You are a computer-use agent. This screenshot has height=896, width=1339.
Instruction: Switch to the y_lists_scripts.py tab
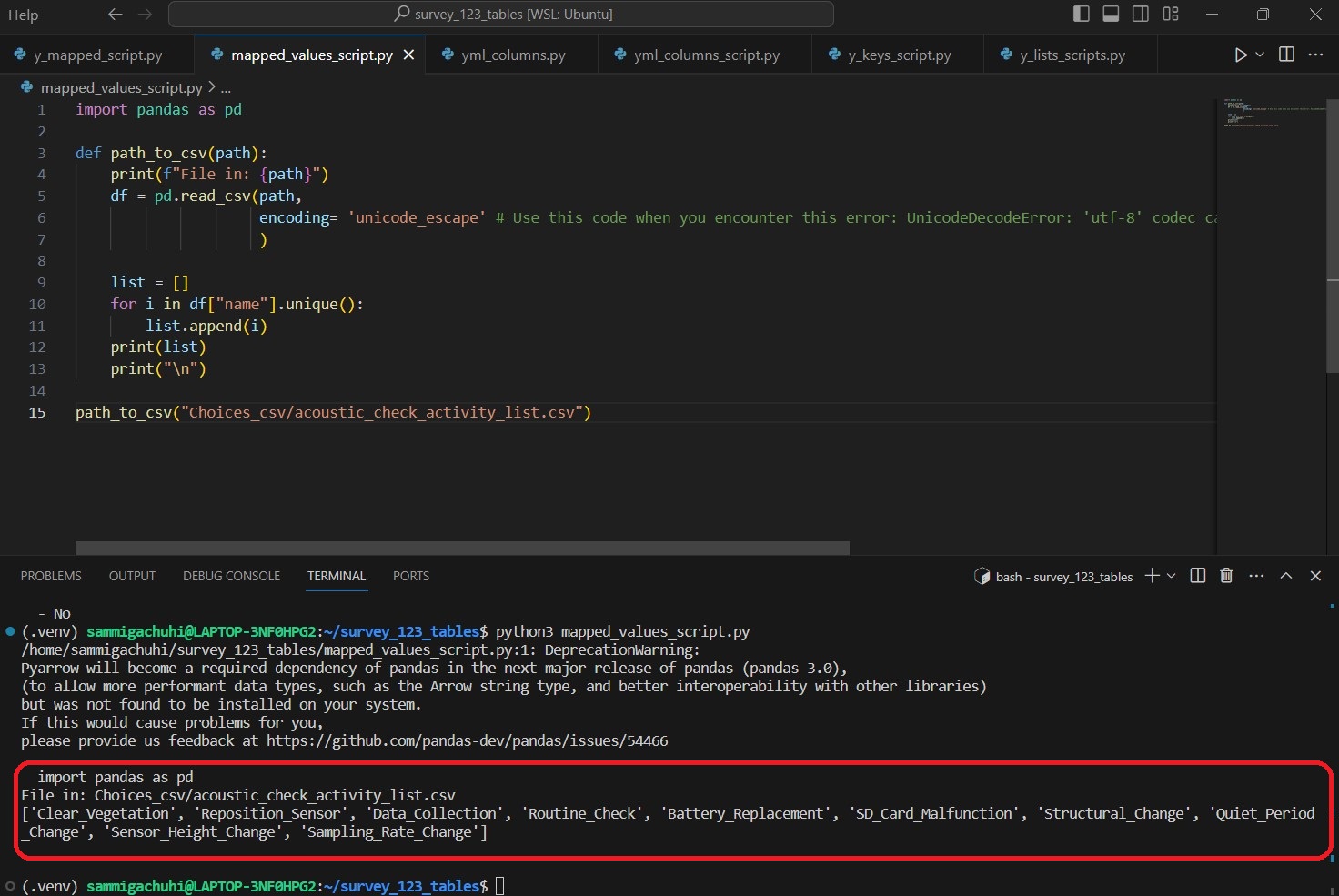1072,55
